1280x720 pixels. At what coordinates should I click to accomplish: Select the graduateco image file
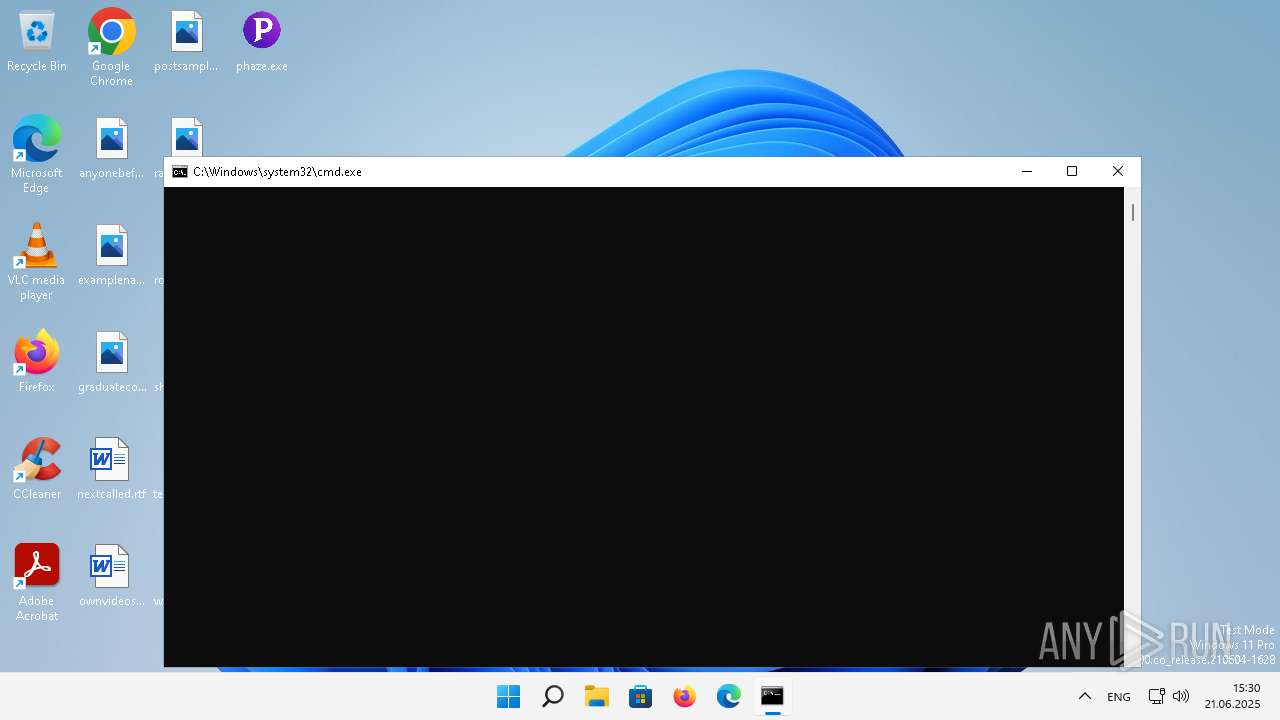coord(111,363)
